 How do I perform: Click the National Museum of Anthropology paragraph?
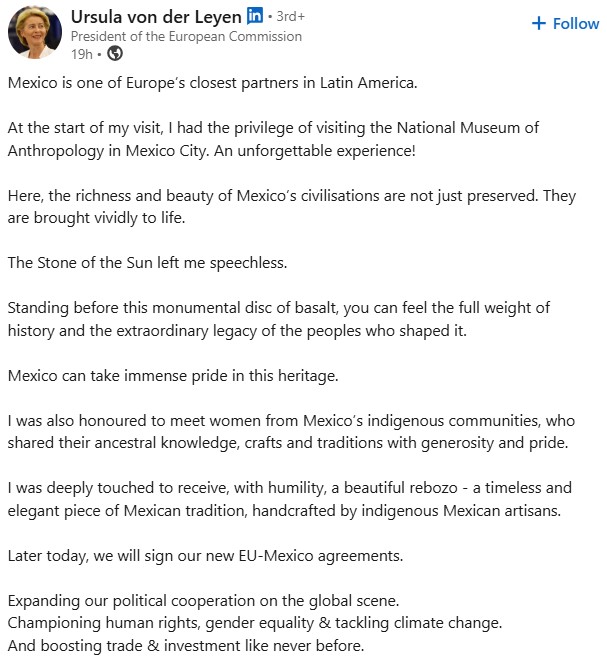(273, 139)
